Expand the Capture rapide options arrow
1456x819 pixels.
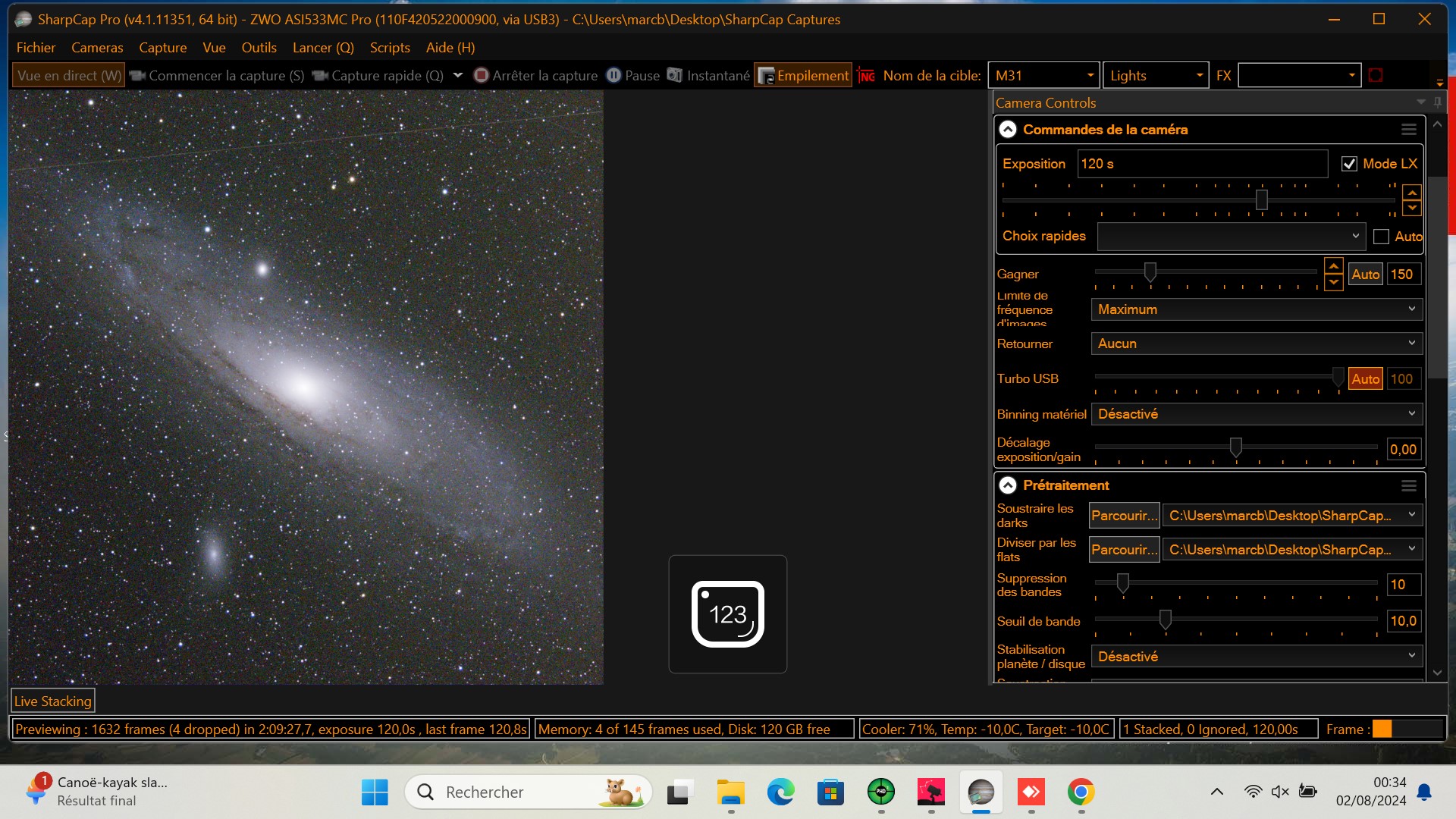tap(458, 75)
